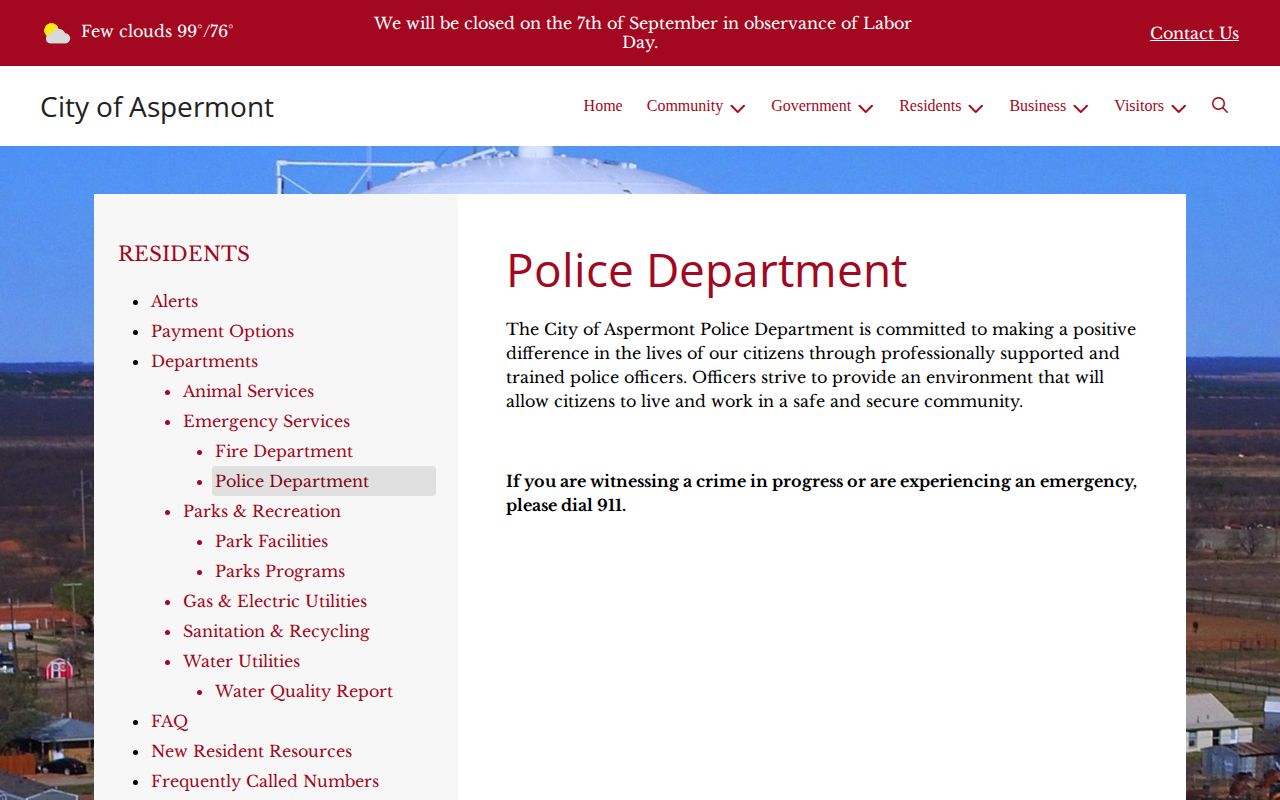
Task: Click the Labor Day closure announcement
Action: (642, 33)
